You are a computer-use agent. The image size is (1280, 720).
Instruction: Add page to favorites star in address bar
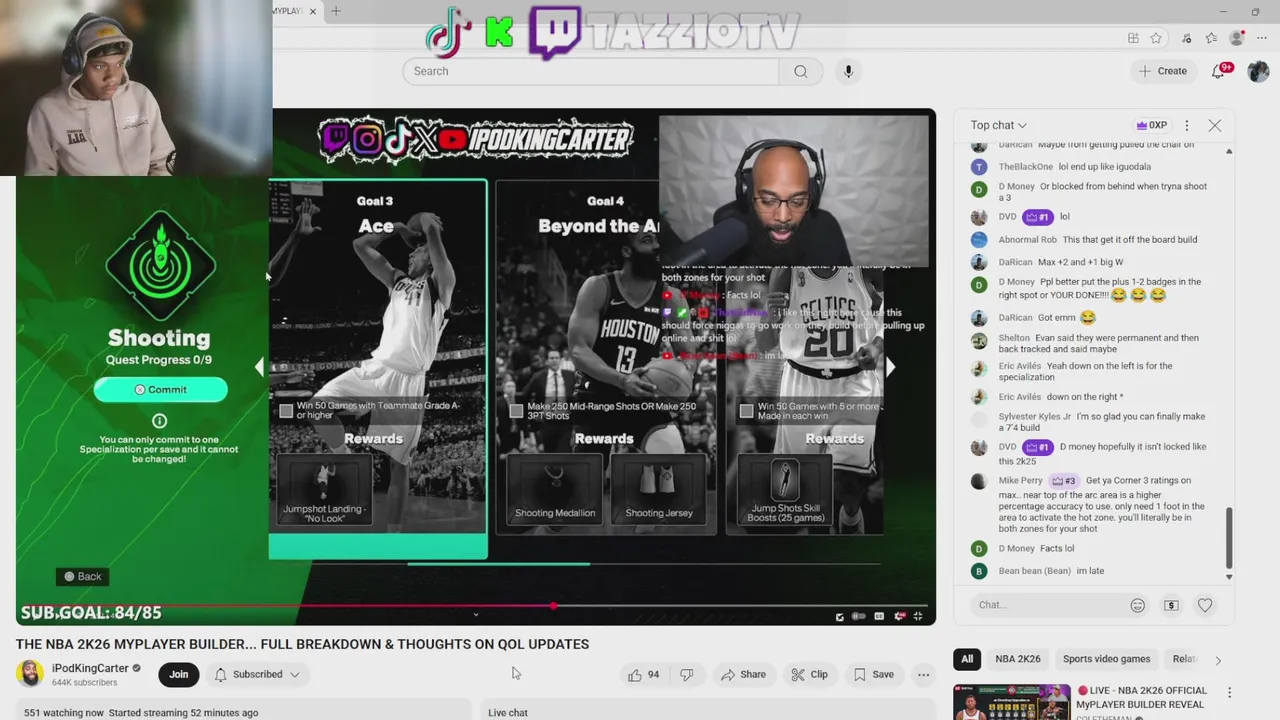tap(1156, 38)
